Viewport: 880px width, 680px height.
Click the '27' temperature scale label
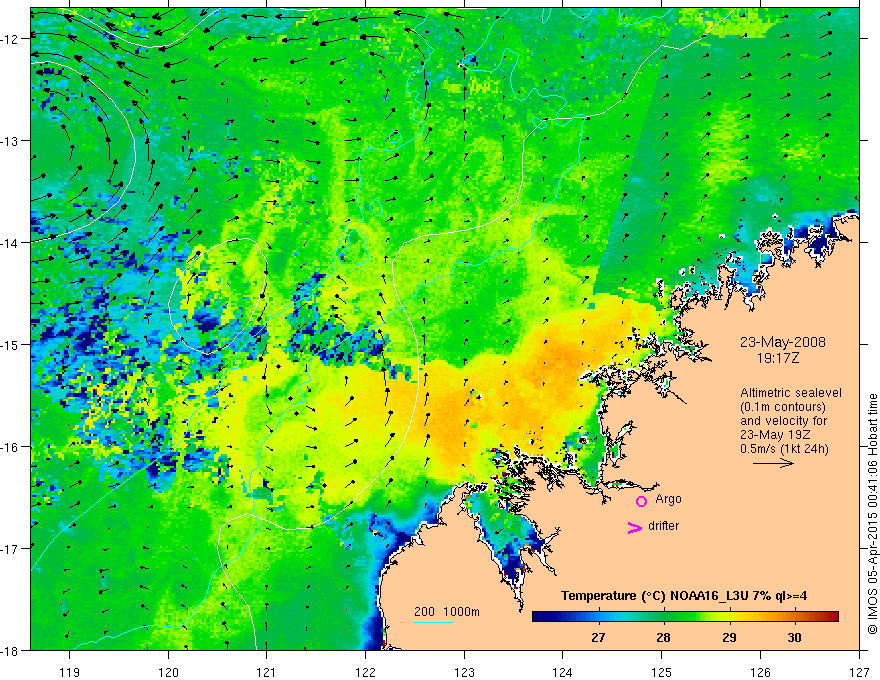click(x=598, y=637)
